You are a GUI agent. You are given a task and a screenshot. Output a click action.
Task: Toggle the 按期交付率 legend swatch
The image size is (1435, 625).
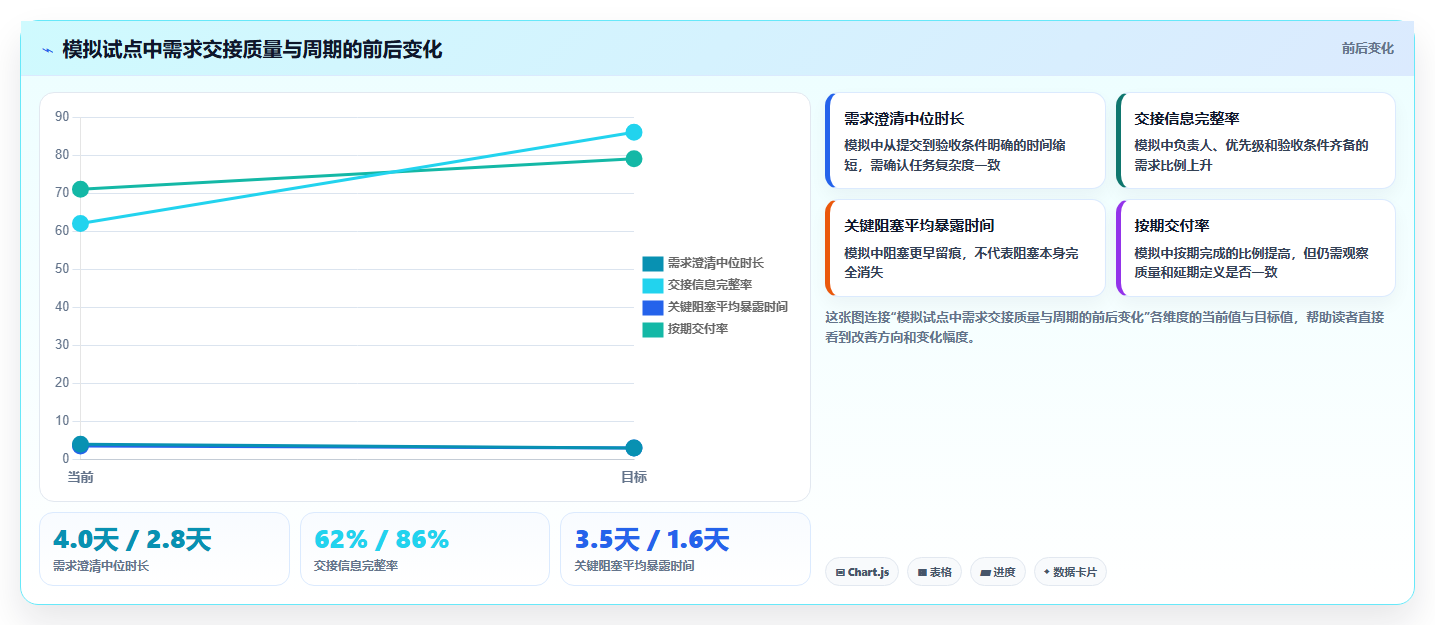[652, 329]
